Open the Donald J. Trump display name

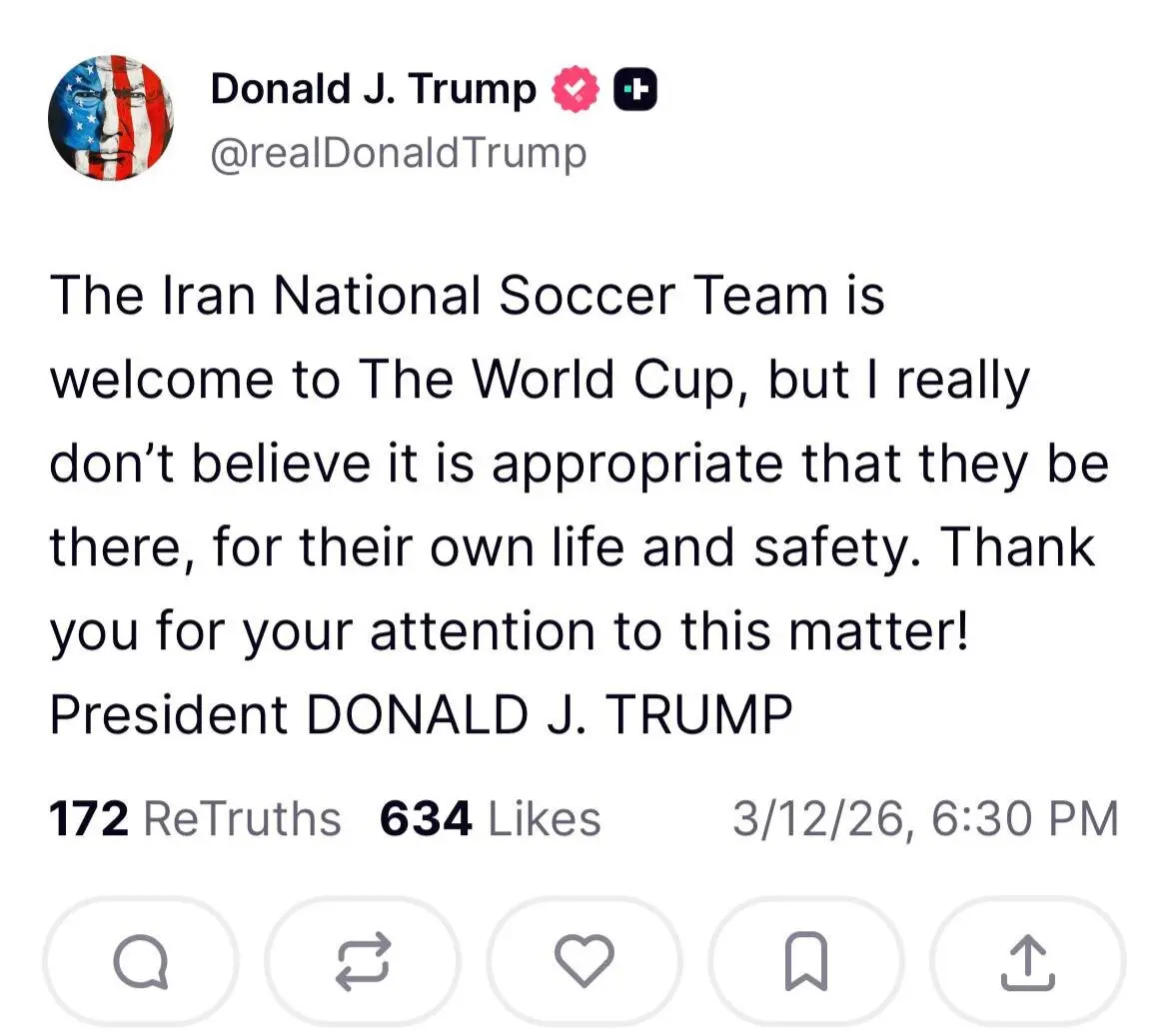[373, 89]
